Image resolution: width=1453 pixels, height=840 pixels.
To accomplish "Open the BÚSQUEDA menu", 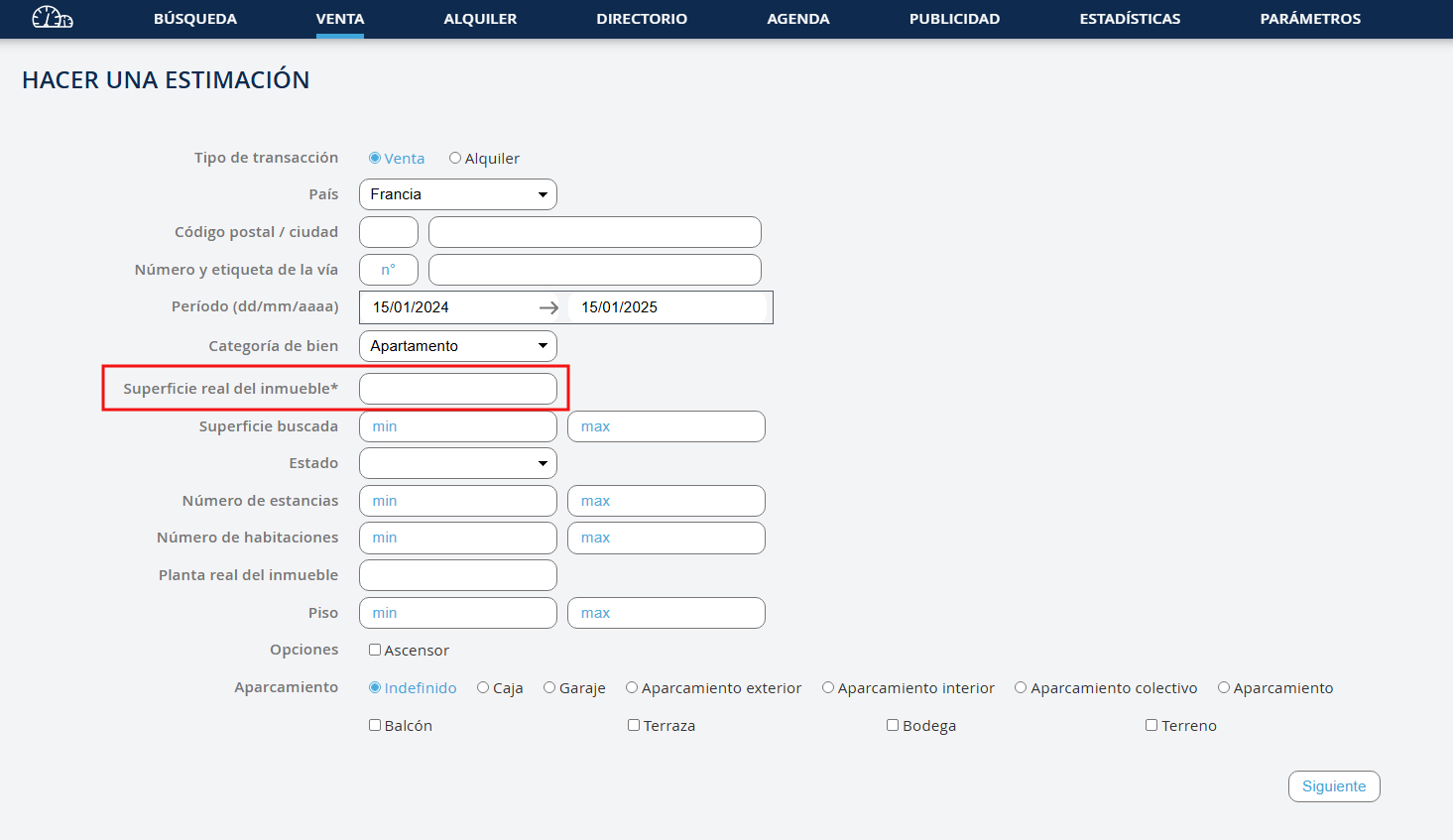I will 195,19.
